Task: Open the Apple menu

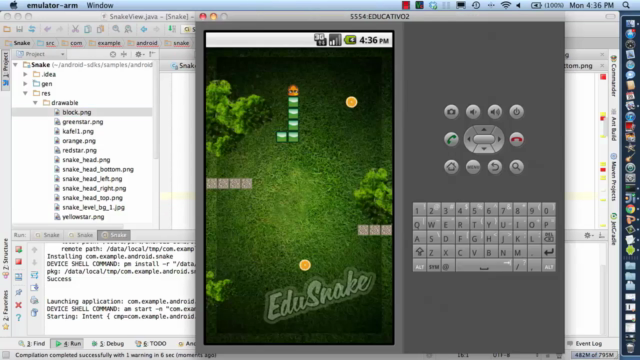Action: [x=13, y=5]
